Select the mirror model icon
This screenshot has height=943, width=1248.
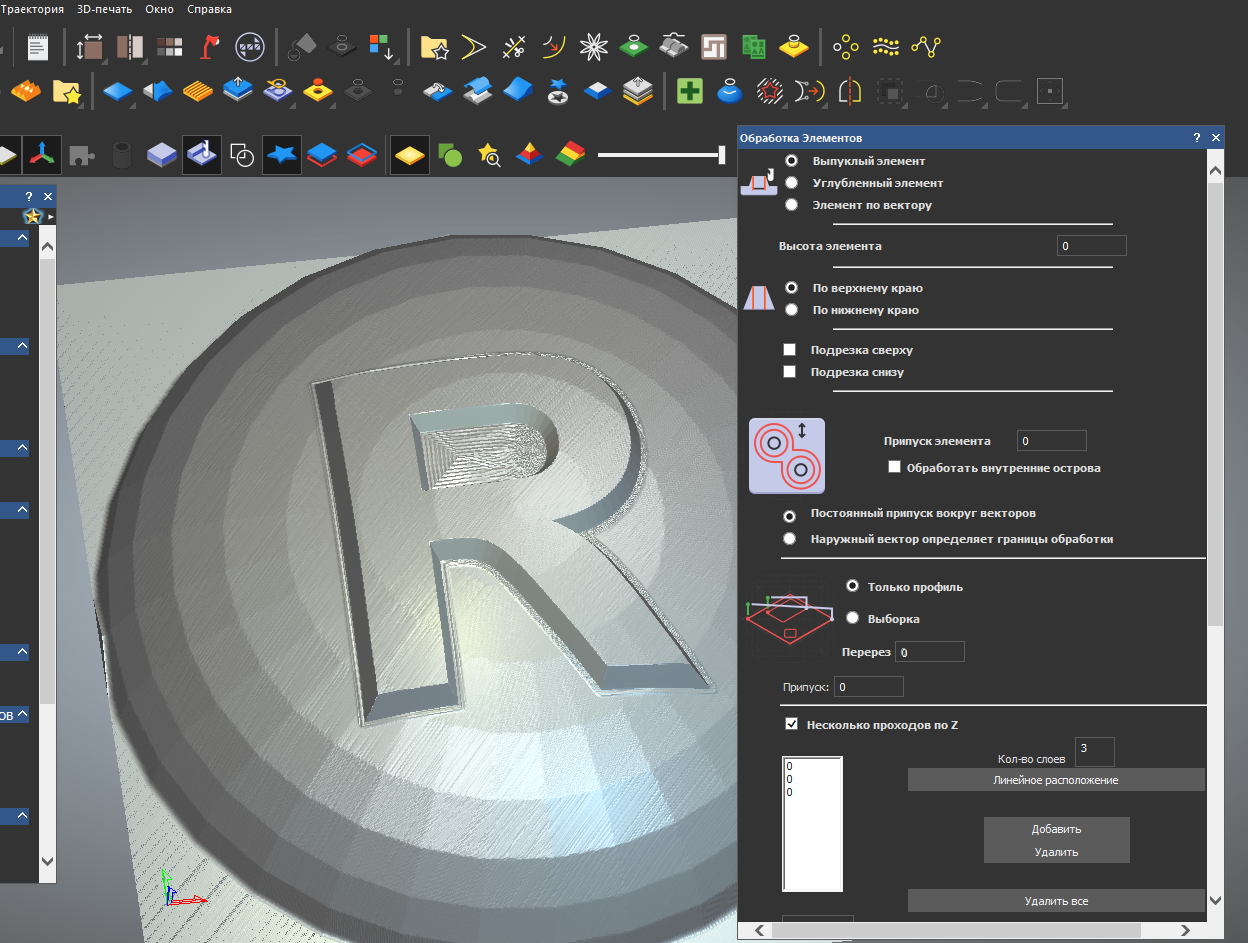coord(130,47)
